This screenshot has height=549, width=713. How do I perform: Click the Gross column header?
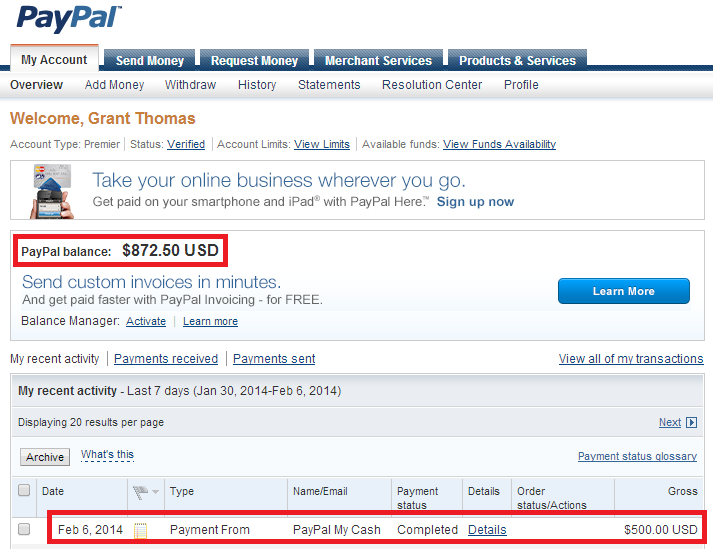tap(683, 491)
